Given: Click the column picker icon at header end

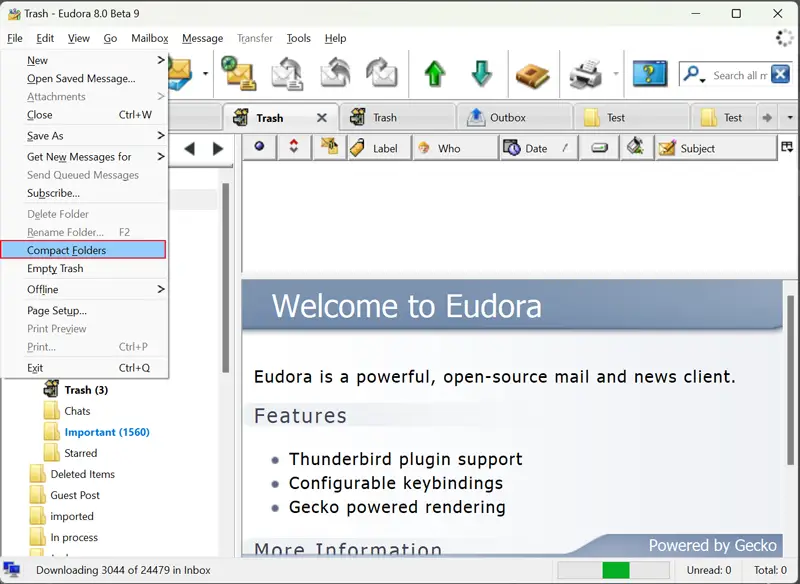Looking at the screenshot, I should pos(787,147).
